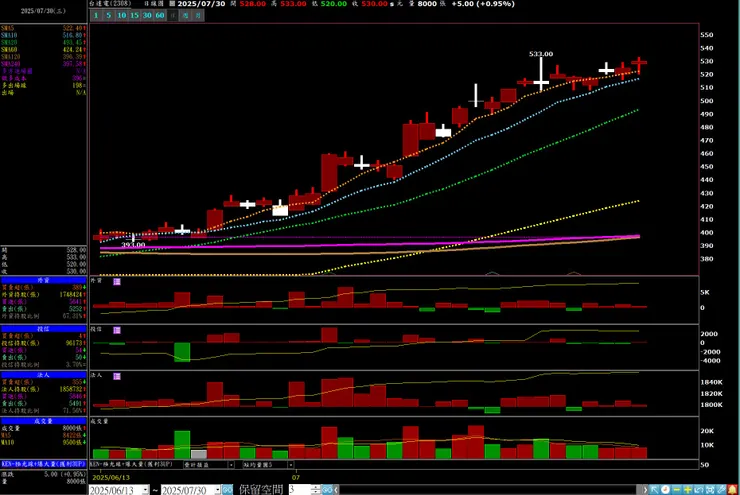Screen dimensions: 740x495
Task: Click GO button next to 保留空間 stepper
Action: 326,490
